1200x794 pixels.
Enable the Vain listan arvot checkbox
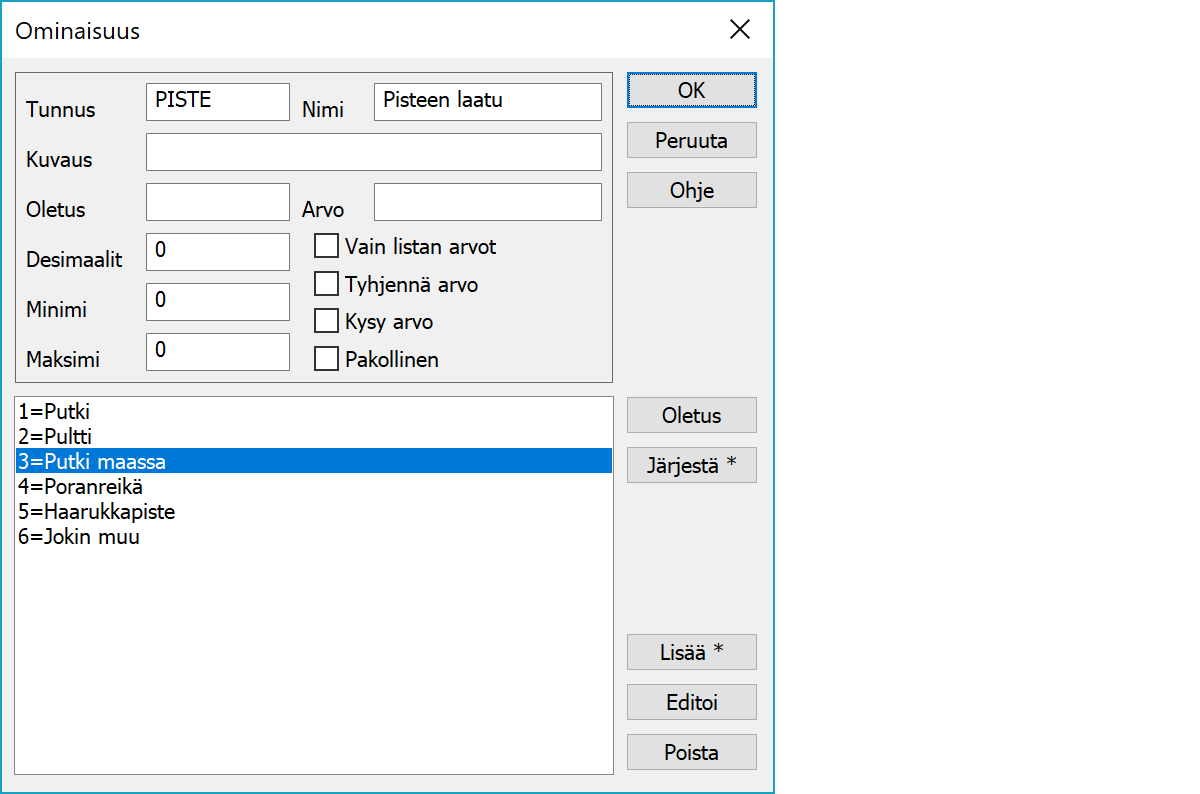pos(327,246)
